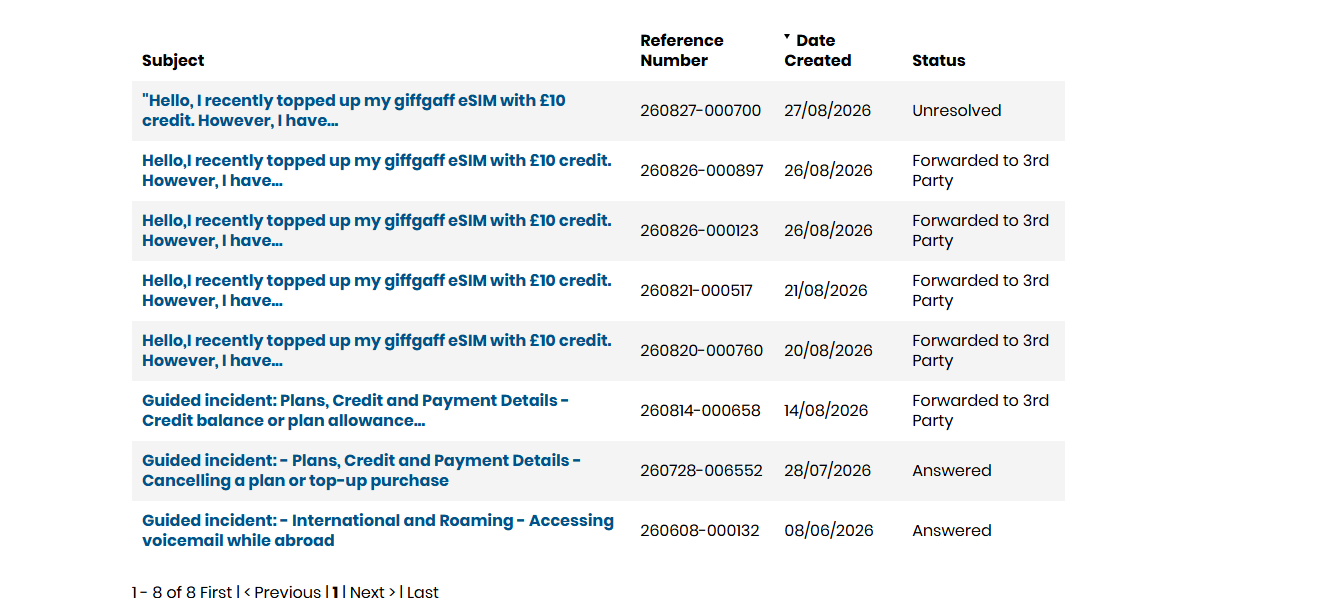
Task: Click the Next page link
Action: pos(373,592)
